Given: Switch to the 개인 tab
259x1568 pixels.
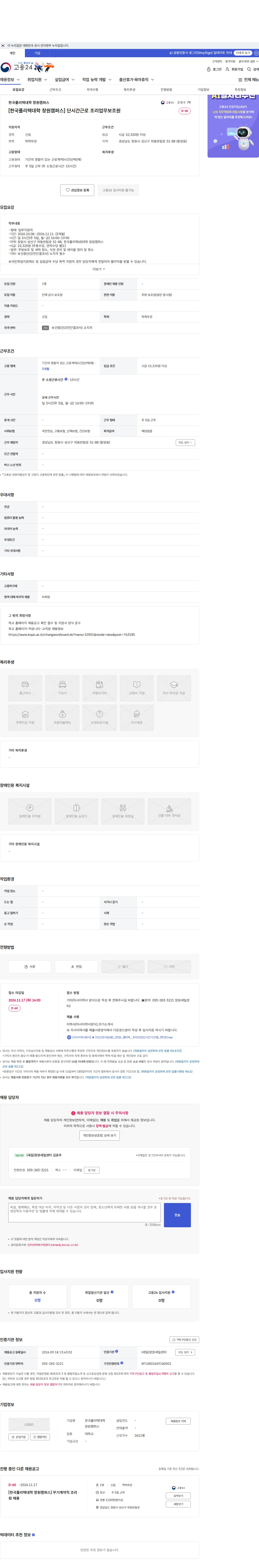Looking at the screenshot, I should 12,53.
